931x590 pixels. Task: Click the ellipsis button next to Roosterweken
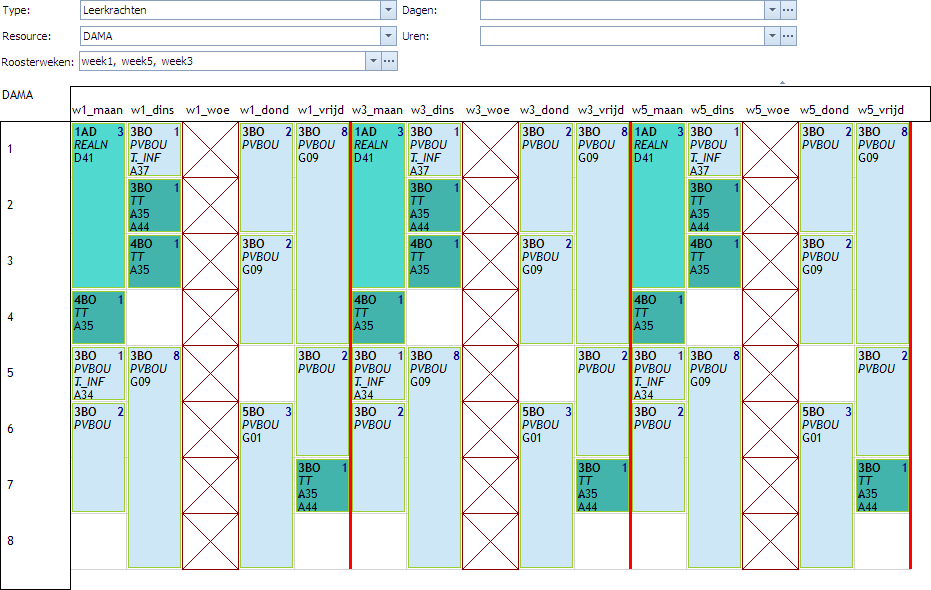389,61
